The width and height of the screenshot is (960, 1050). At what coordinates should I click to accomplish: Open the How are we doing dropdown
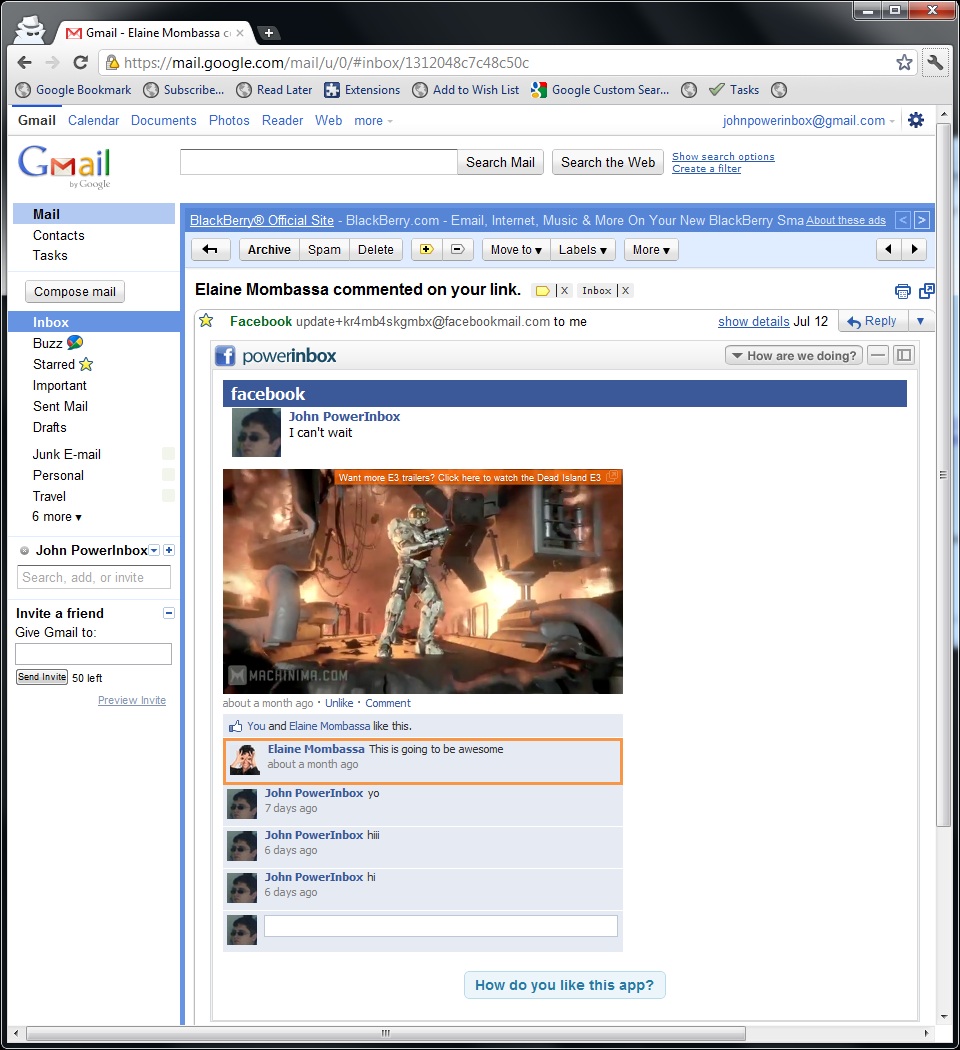[794, 356]
